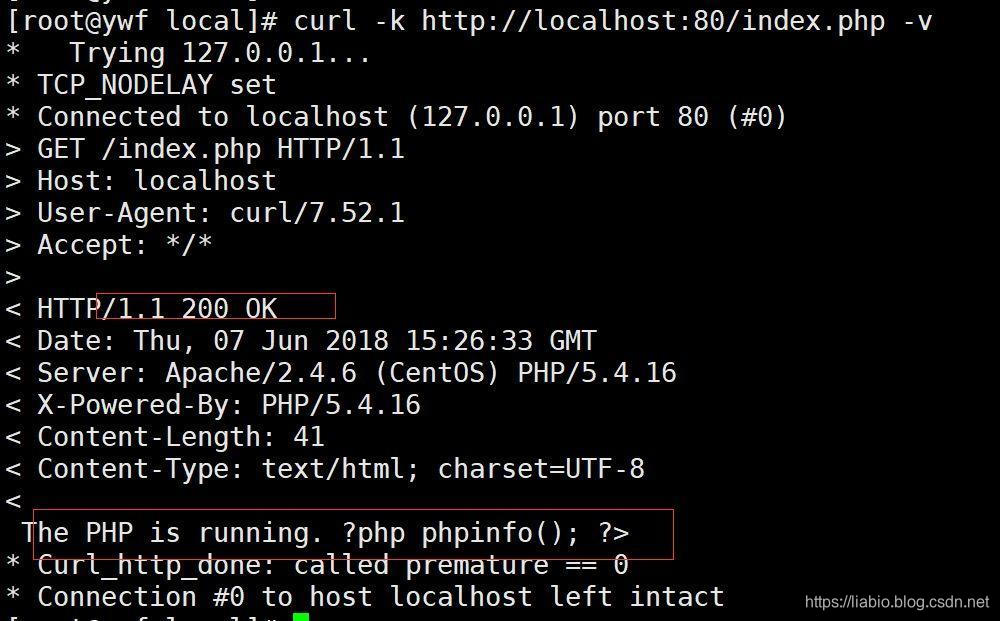Click the Curl_http_done: called premature line
The height and width of the screenshot is (621, 1000).
tap(333, 564)
